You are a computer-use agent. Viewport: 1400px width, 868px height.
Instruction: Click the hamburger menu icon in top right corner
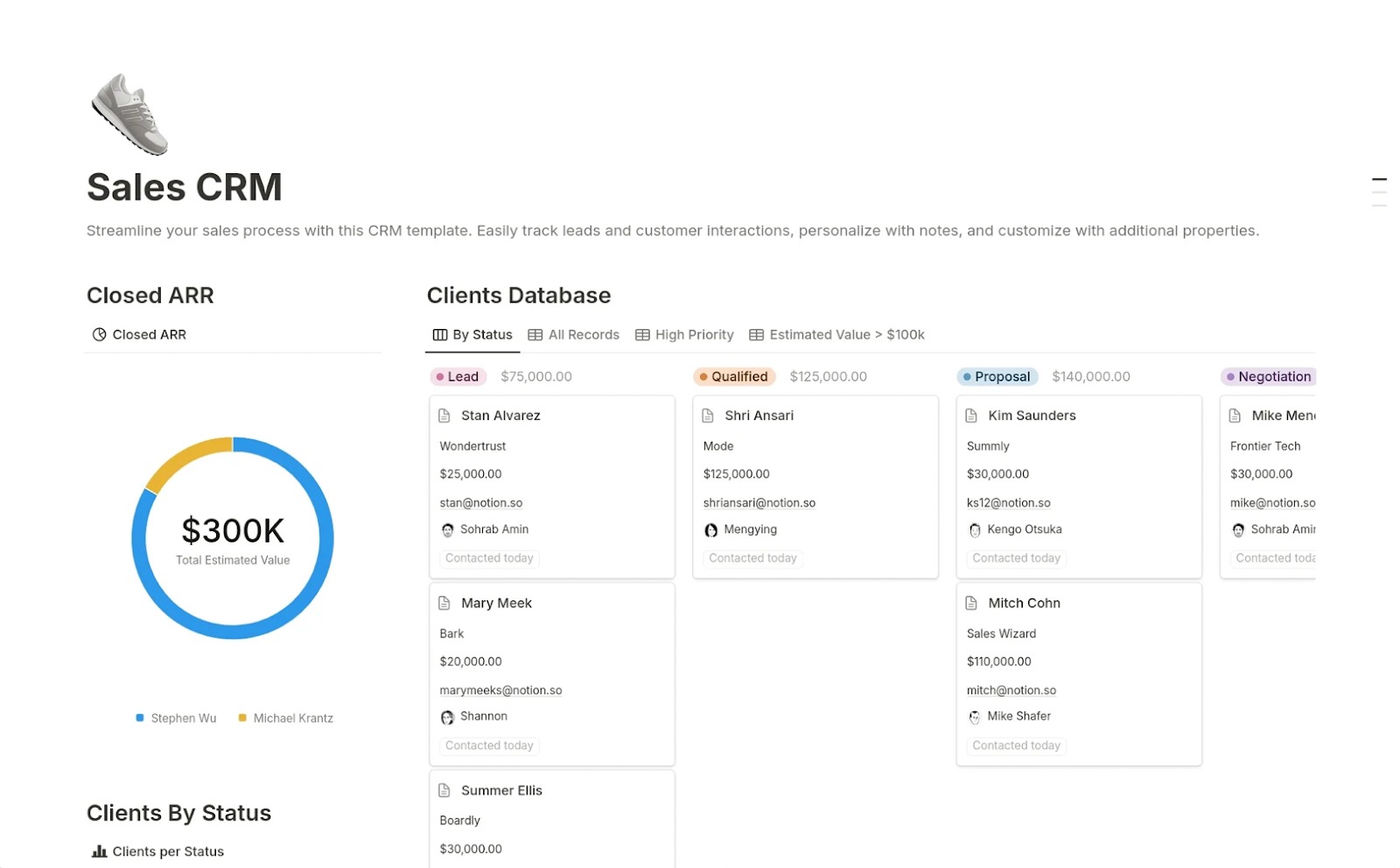[x=1380, y=191]
